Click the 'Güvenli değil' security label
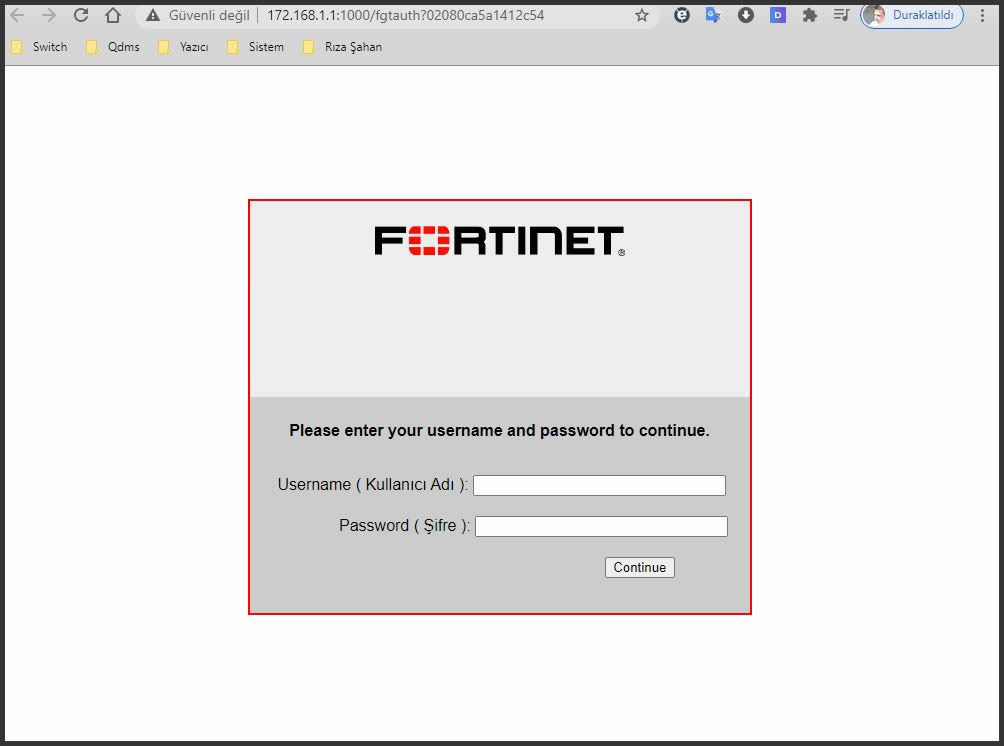This screenshot has height=746, width=1004. [209, 15]
